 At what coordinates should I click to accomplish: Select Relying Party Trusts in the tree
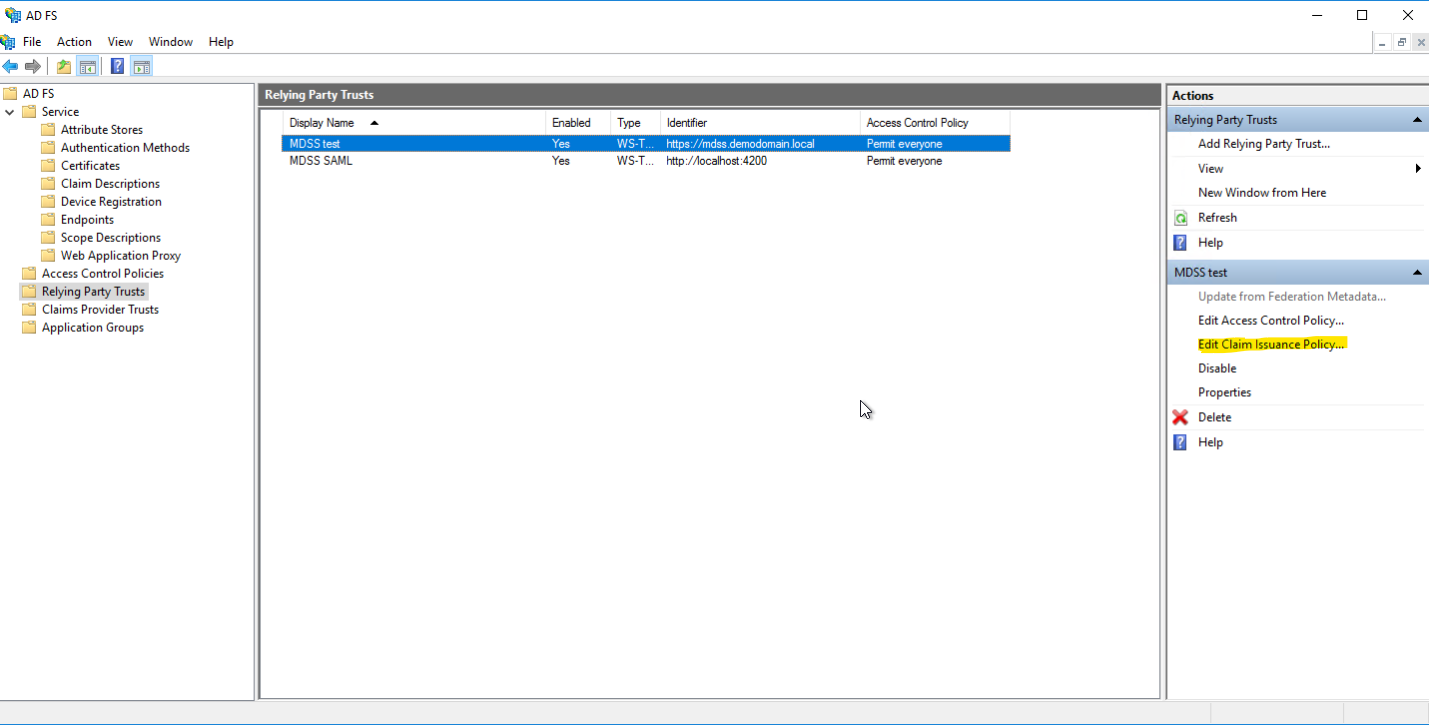[x=93, y=292]
